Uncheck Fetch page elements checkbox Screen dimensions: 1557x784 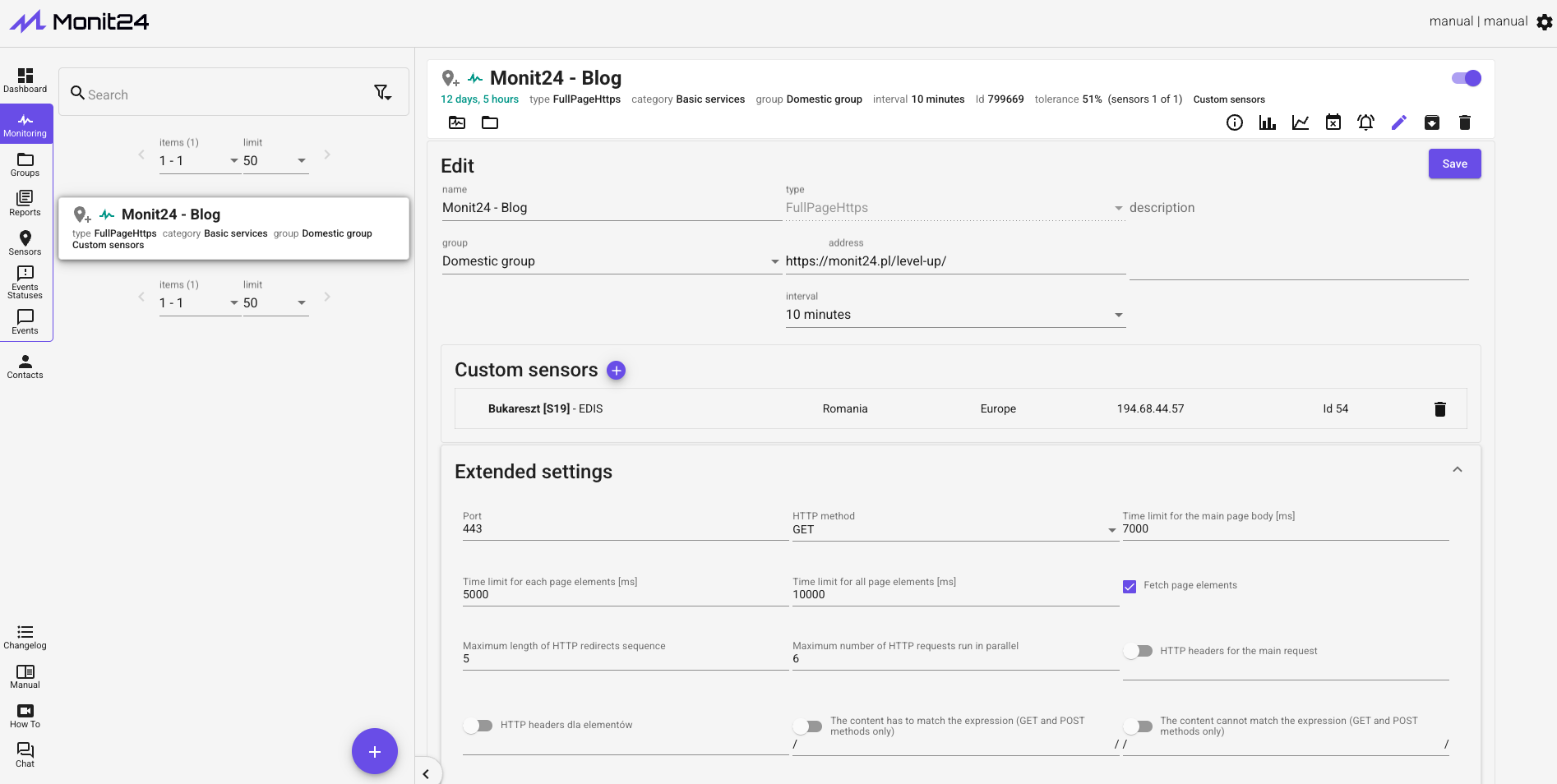(1130, 586)
